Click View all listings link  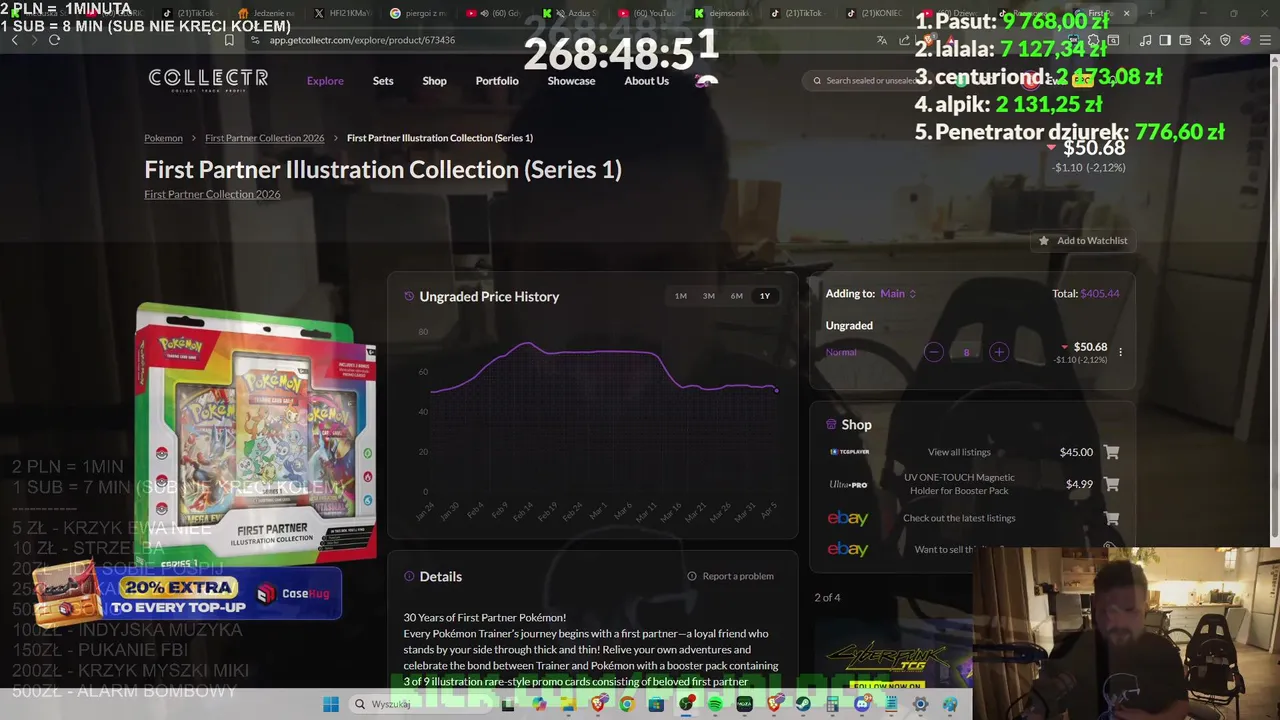coord(959,452)
